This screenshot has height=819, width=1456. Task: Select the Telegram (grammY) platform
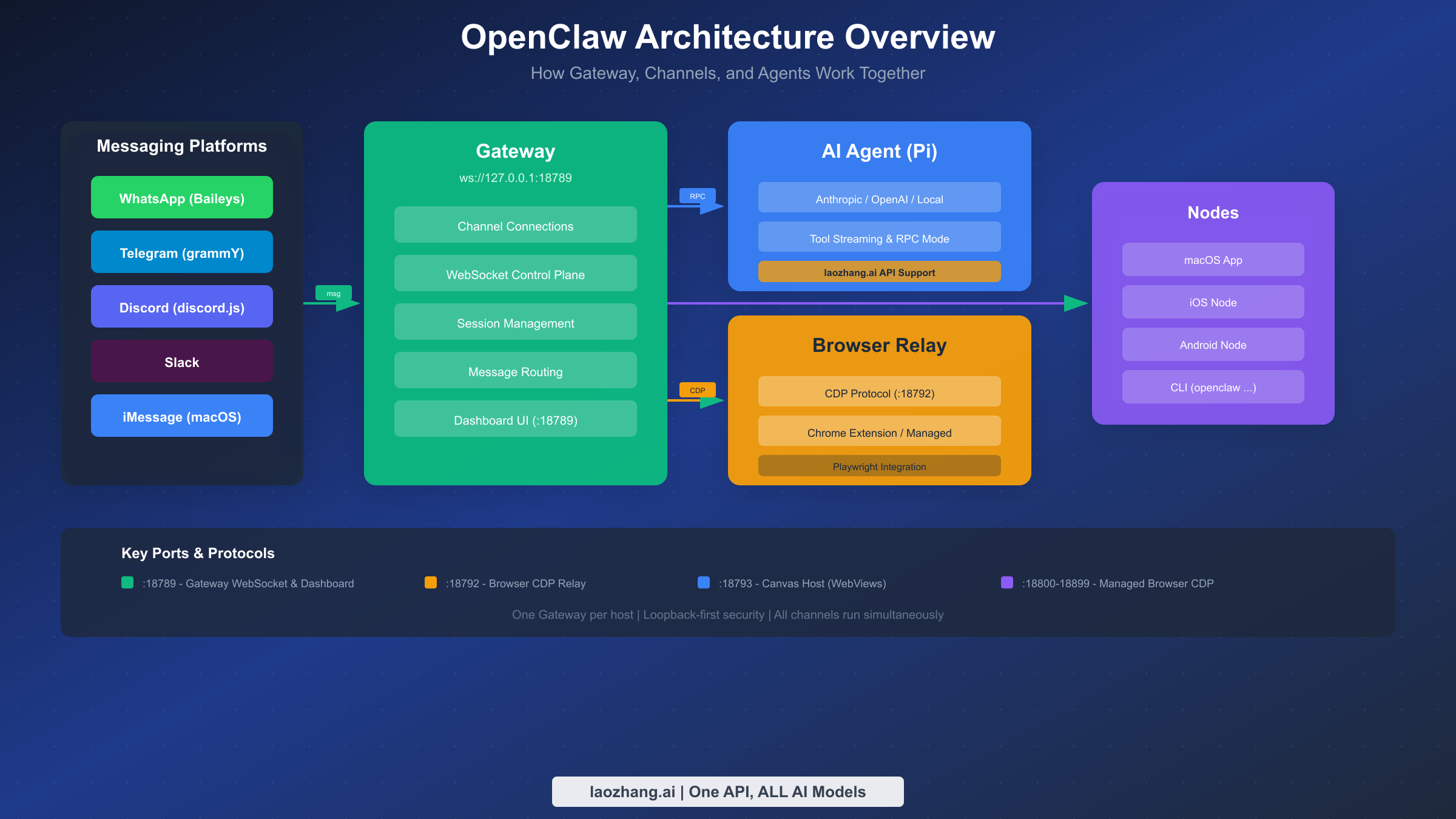pyautogui.click(x=181, y=252)
